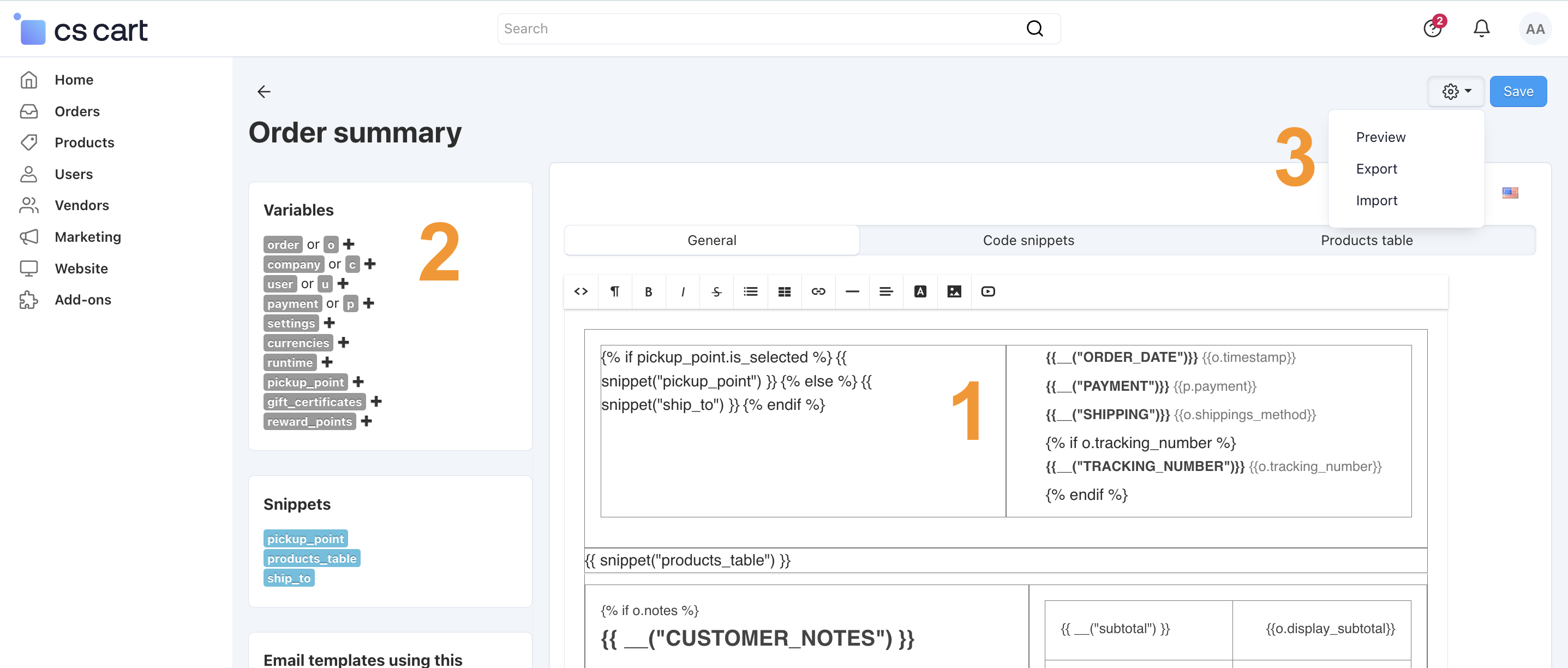Expand the currencies variable plus icon
This screenshot has height=668, width=1568.
click(344, 343)
